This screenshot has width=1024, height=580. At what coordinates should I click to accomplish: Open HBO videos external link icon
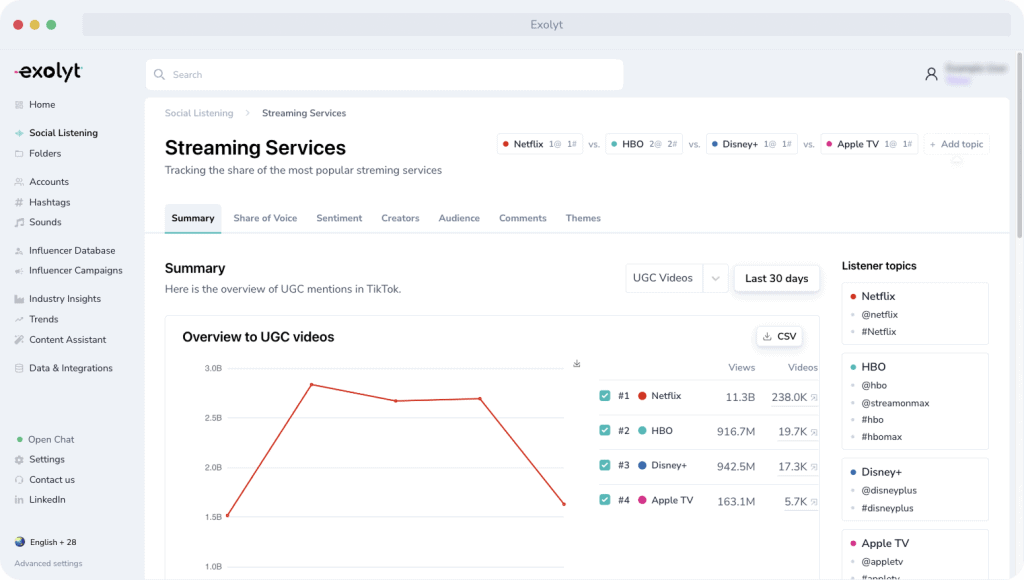pyautogui.click(x=814, y=432)
